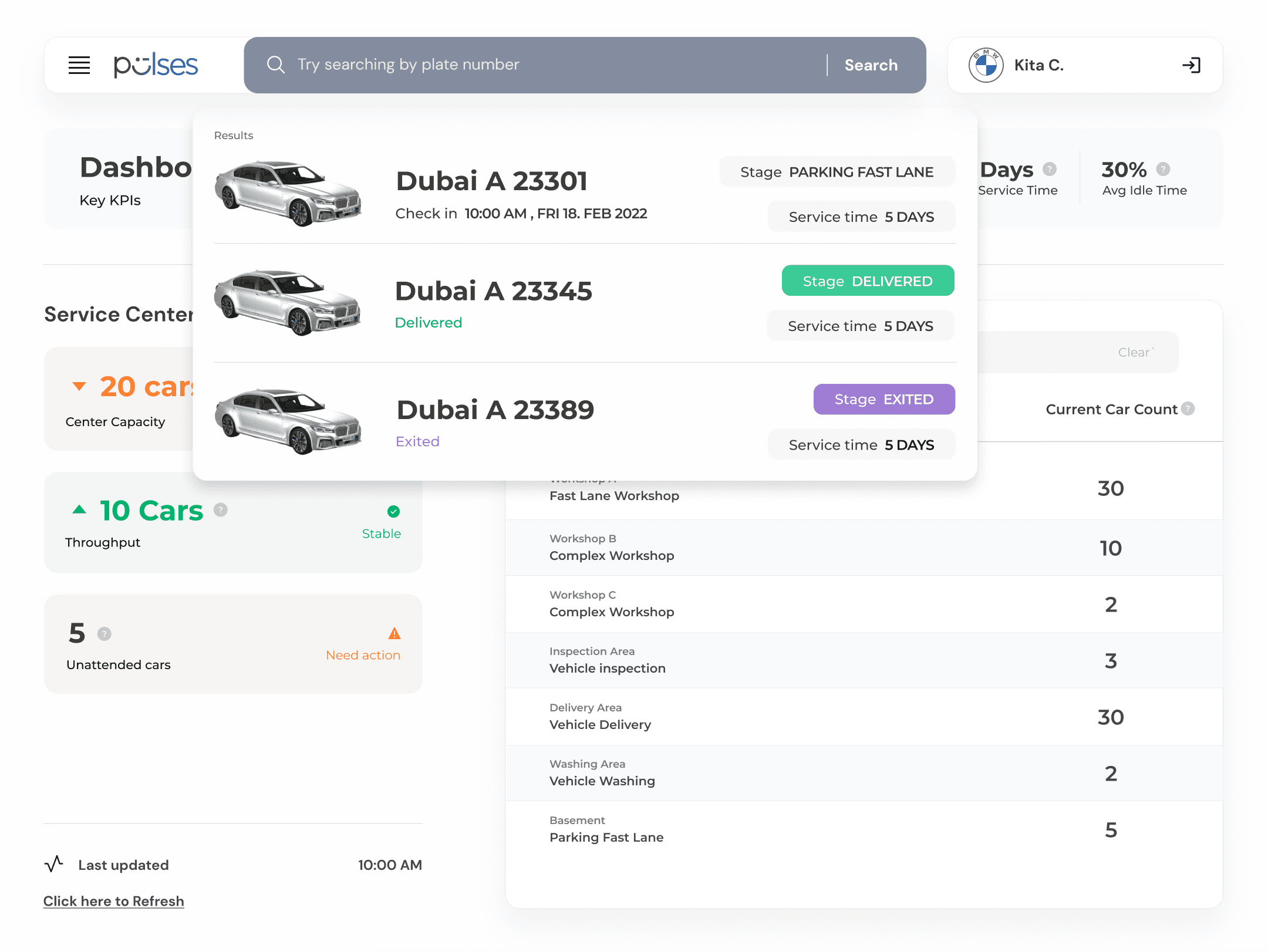This screenshot has width=1268, height=952.
Task: Click car count 5 for Basement
Action: (1111, 830)
